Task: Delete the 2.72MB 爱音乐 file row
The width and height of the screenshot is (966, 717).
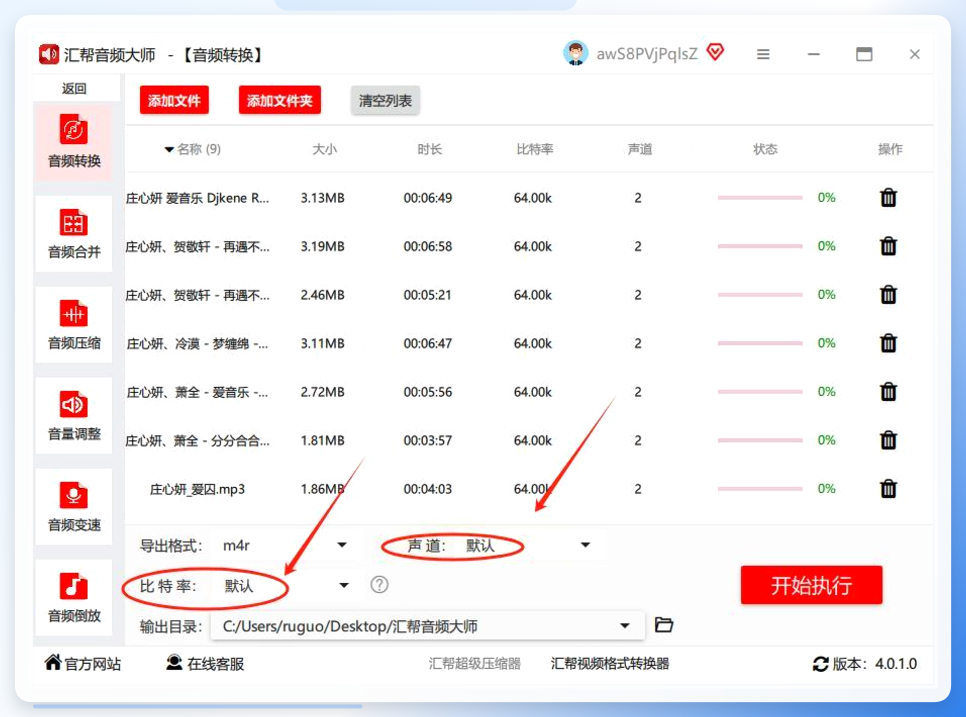Action: pos(888,392)
